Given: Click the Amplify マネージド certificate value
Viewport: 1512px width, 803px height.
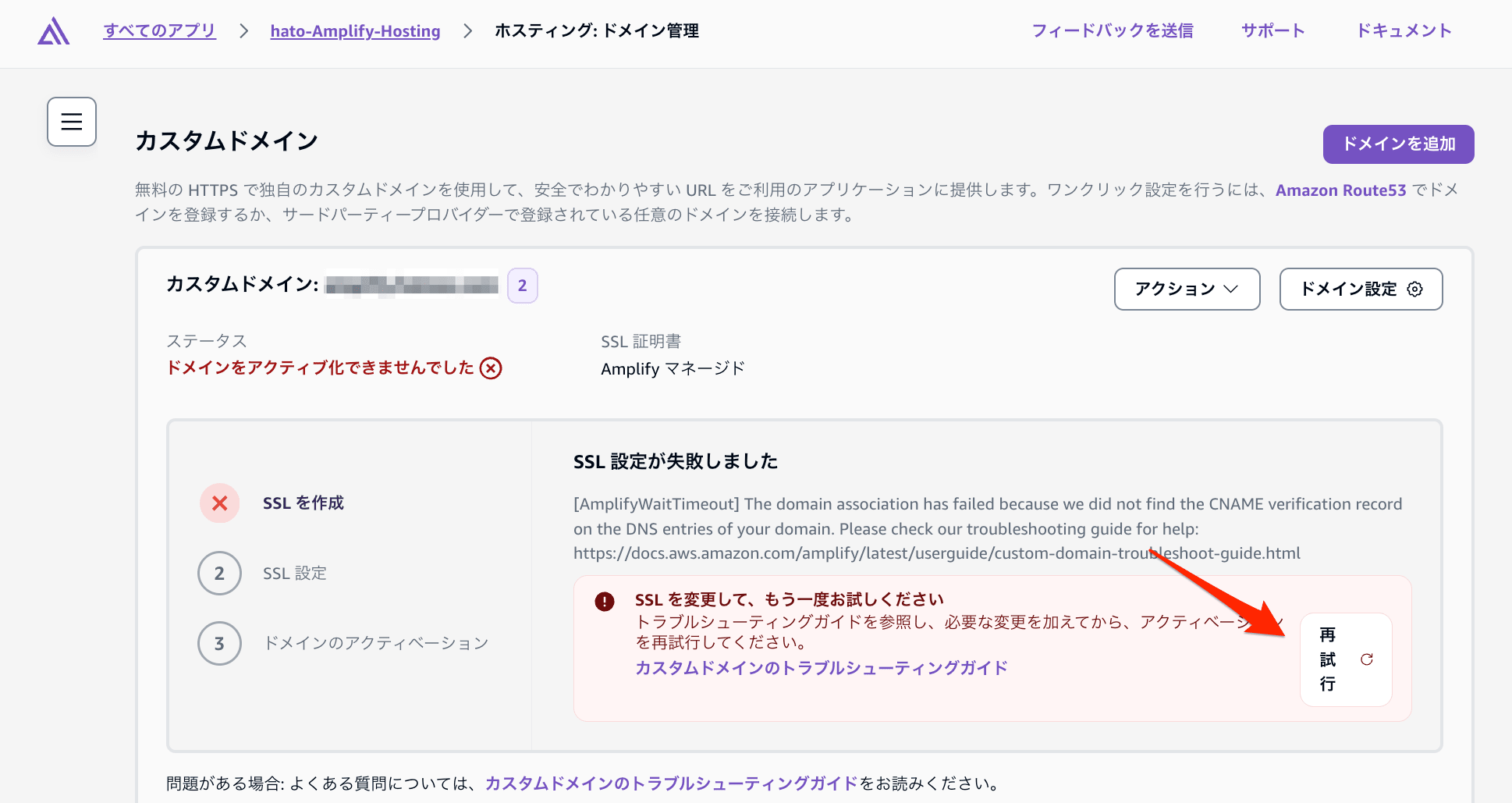Looking at the screenshot, I should 673,368.
